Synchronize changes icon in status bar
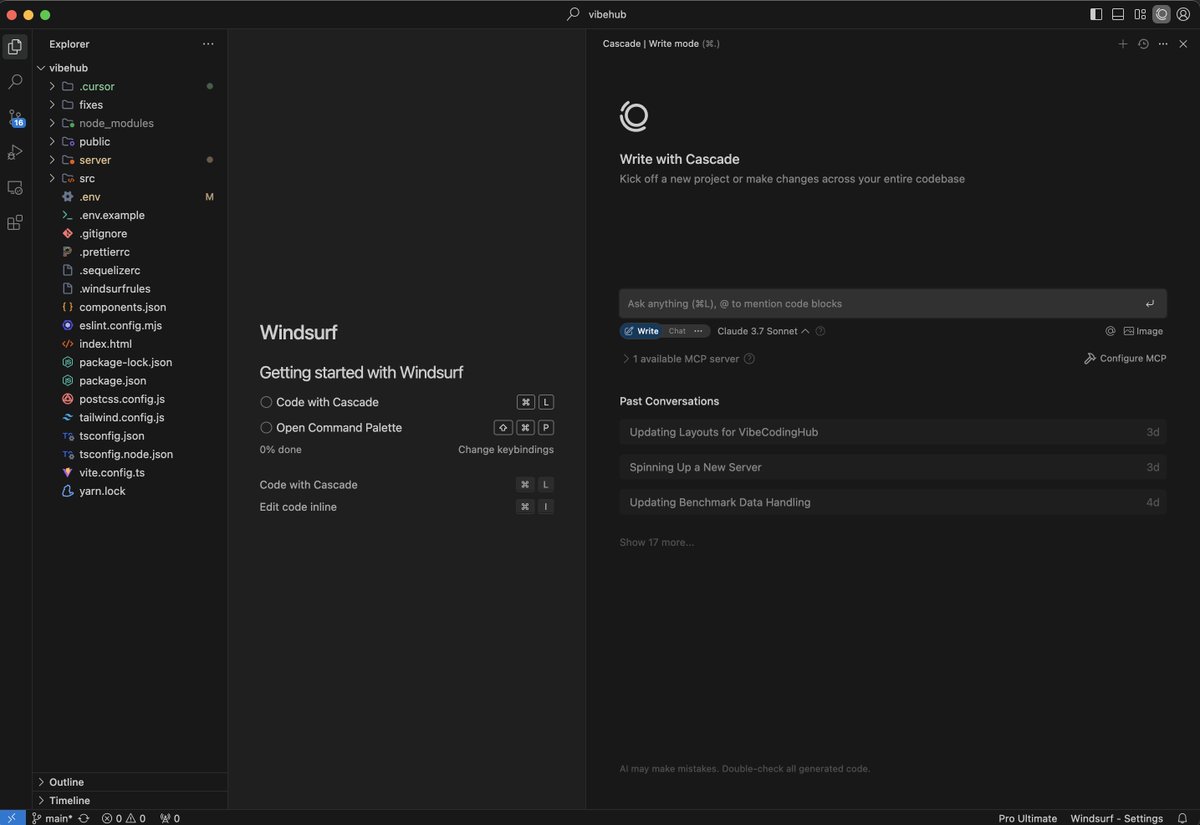This screenshot has width=1200, height=825. pyautogui.click(x=84, y=818)
